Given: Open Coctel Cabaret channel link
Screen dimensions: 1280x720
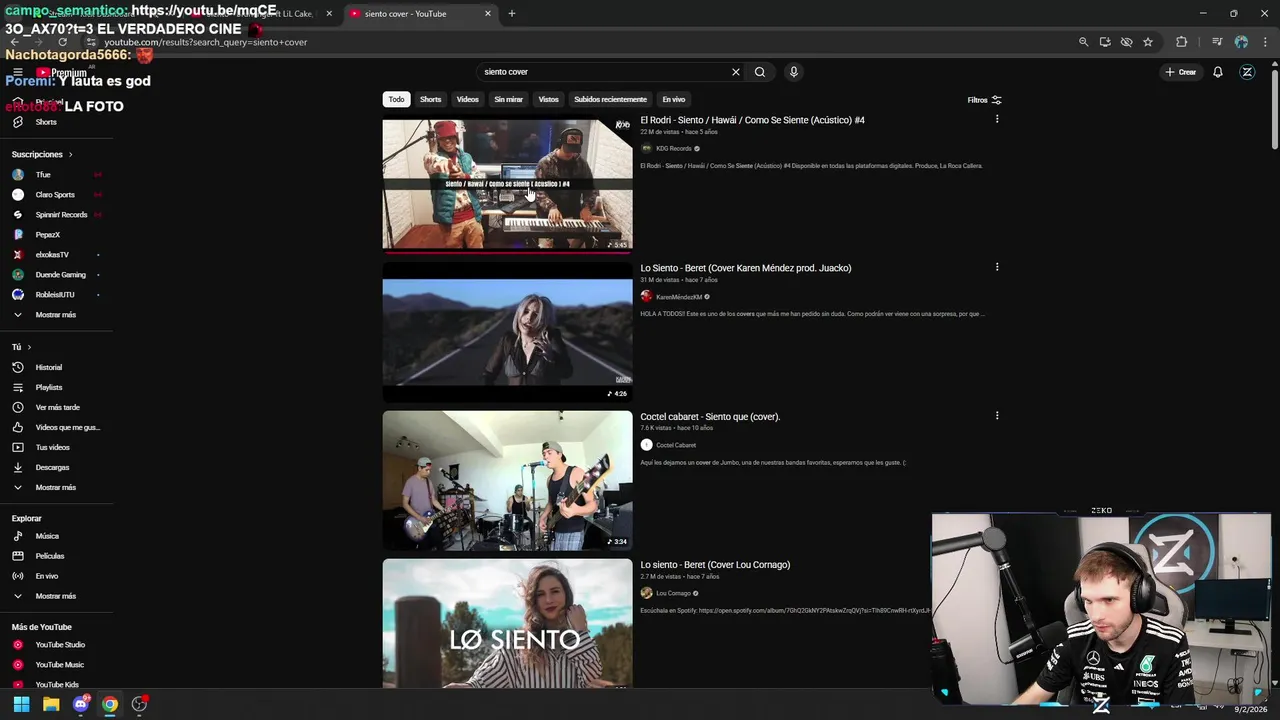Looking at the screenshot, I should tap(676, 445).
